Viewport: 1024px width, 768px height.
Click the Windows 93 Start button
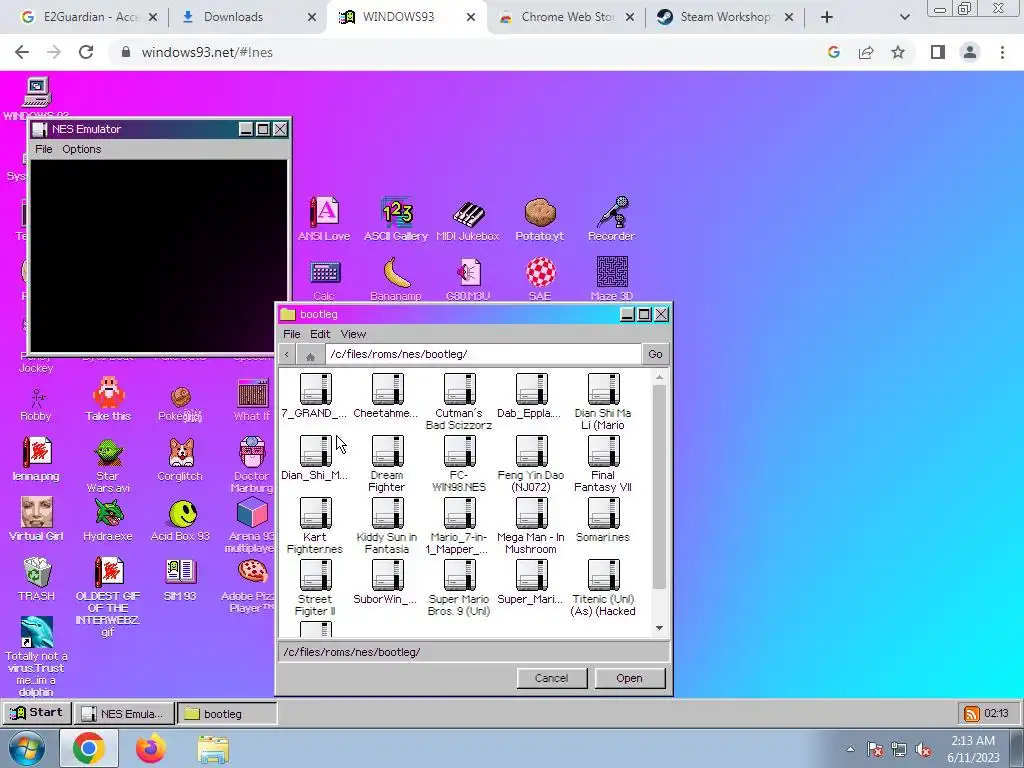(x=37, y=712)
